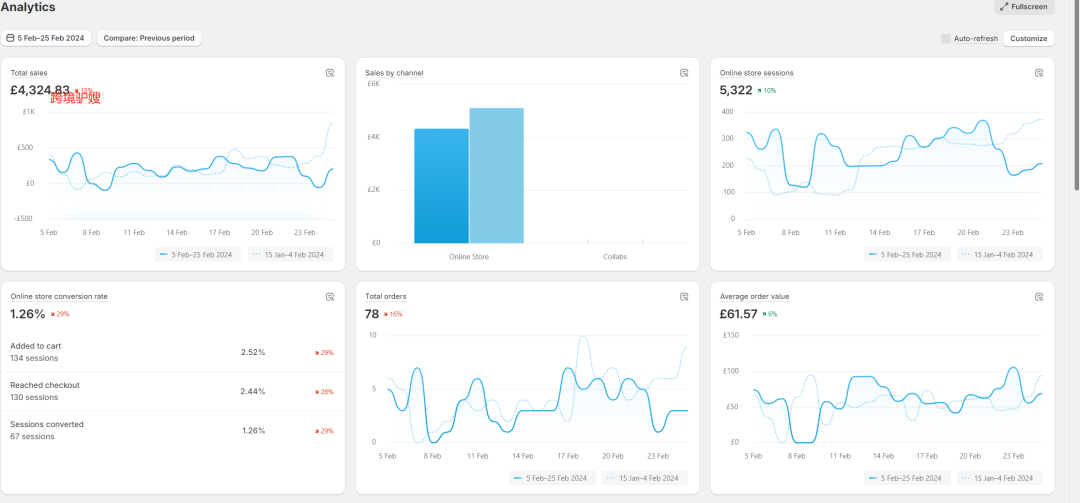Toggle 5 Feb–25 Feb legend in sessions chart
The height and width of the screenshot is (503, 1080).
coord(907,254)
